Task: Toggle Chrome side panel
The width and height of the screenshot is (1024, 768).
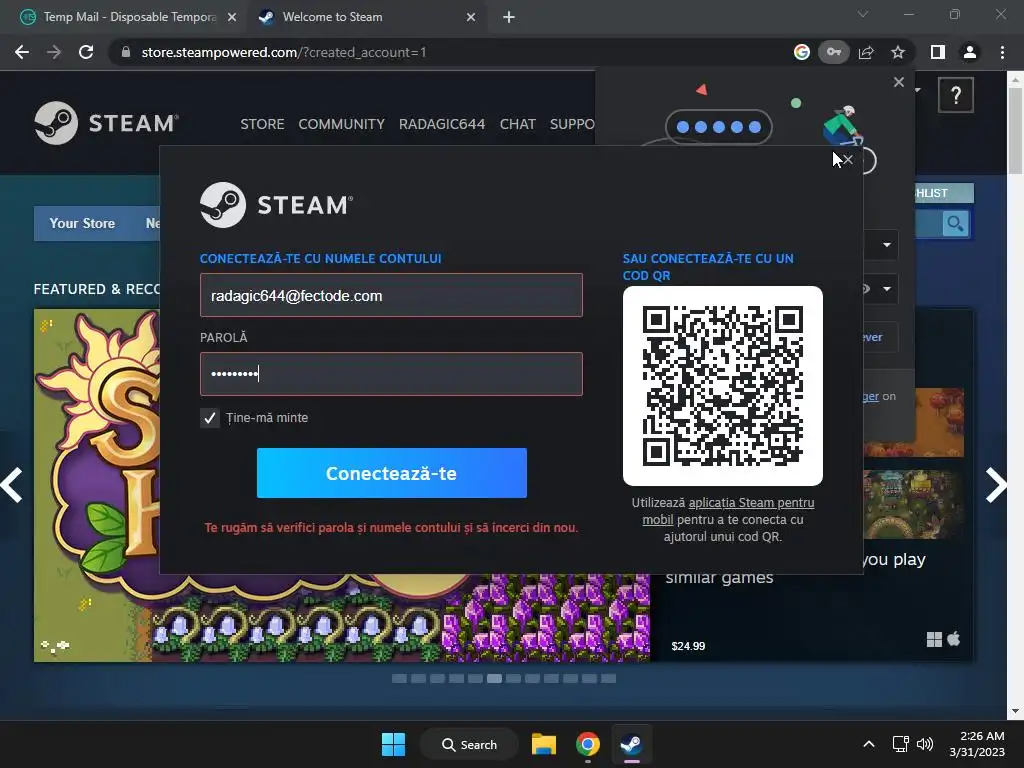Action: 938,52
